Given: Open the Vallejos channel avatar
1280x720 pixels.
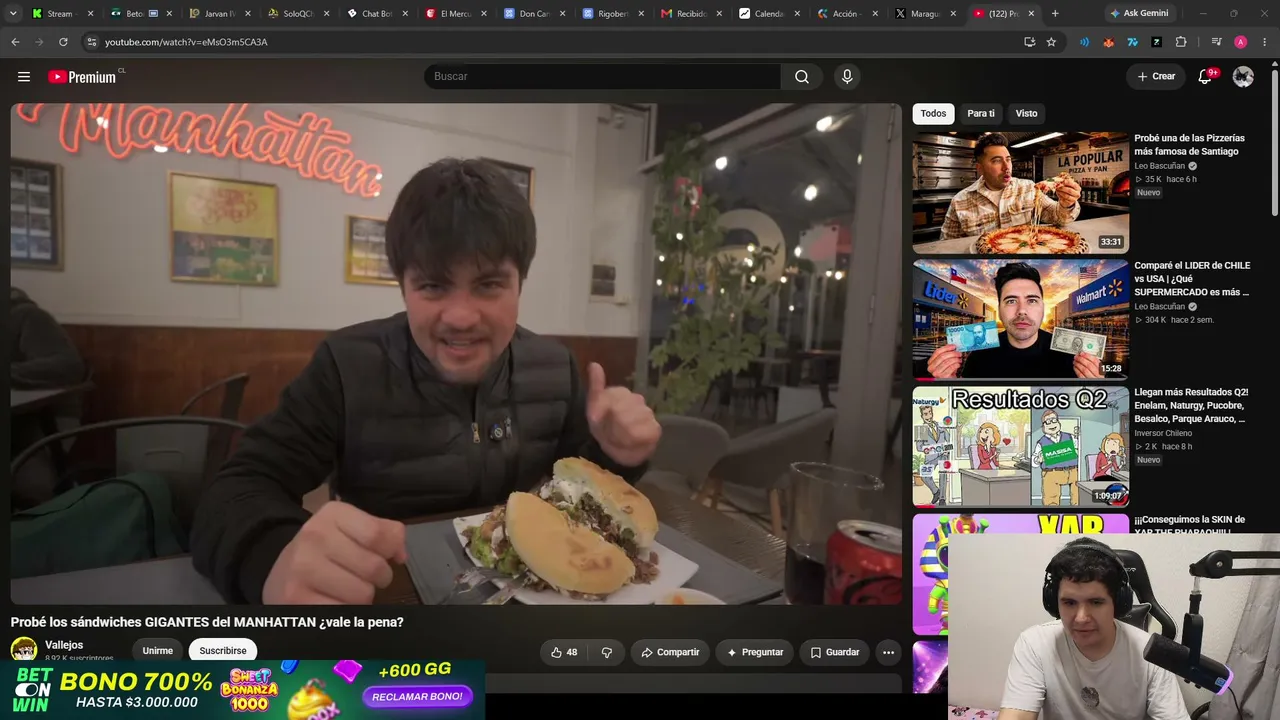Looking at the screenshot, I should [24, 651].
